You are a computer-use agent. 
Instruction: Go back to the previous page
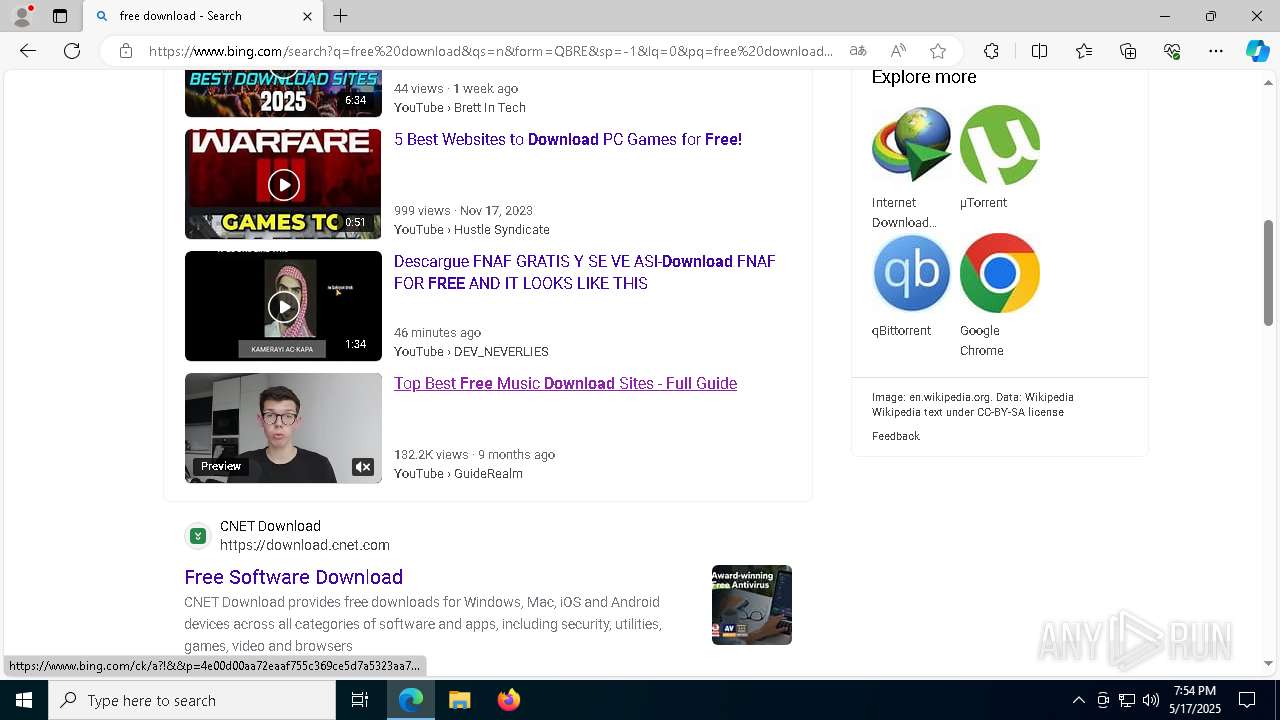[x=28, y=51]
